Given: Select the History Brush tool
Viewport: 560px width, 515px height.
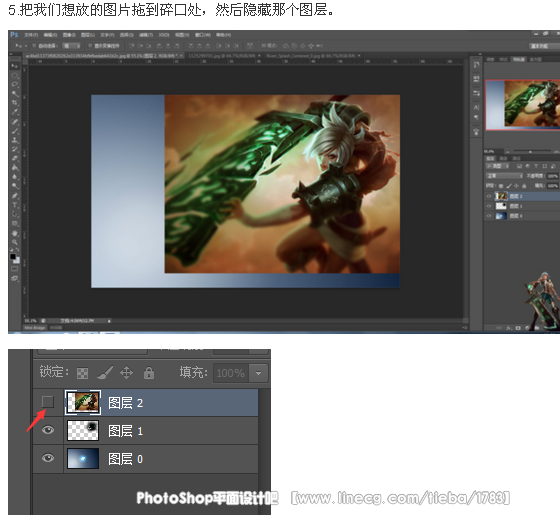Looking at the screenshot, I should 14,149.
